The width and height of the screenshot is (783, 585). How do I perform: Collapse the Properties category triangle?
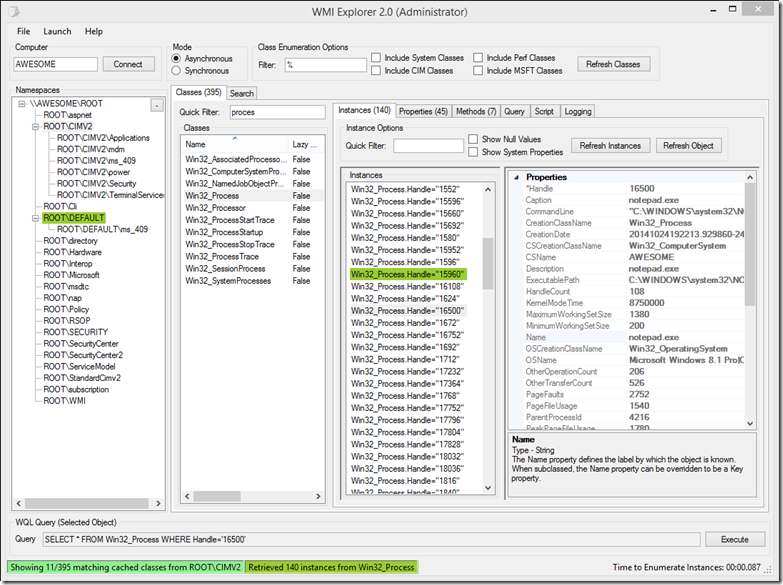click(516, 177)
